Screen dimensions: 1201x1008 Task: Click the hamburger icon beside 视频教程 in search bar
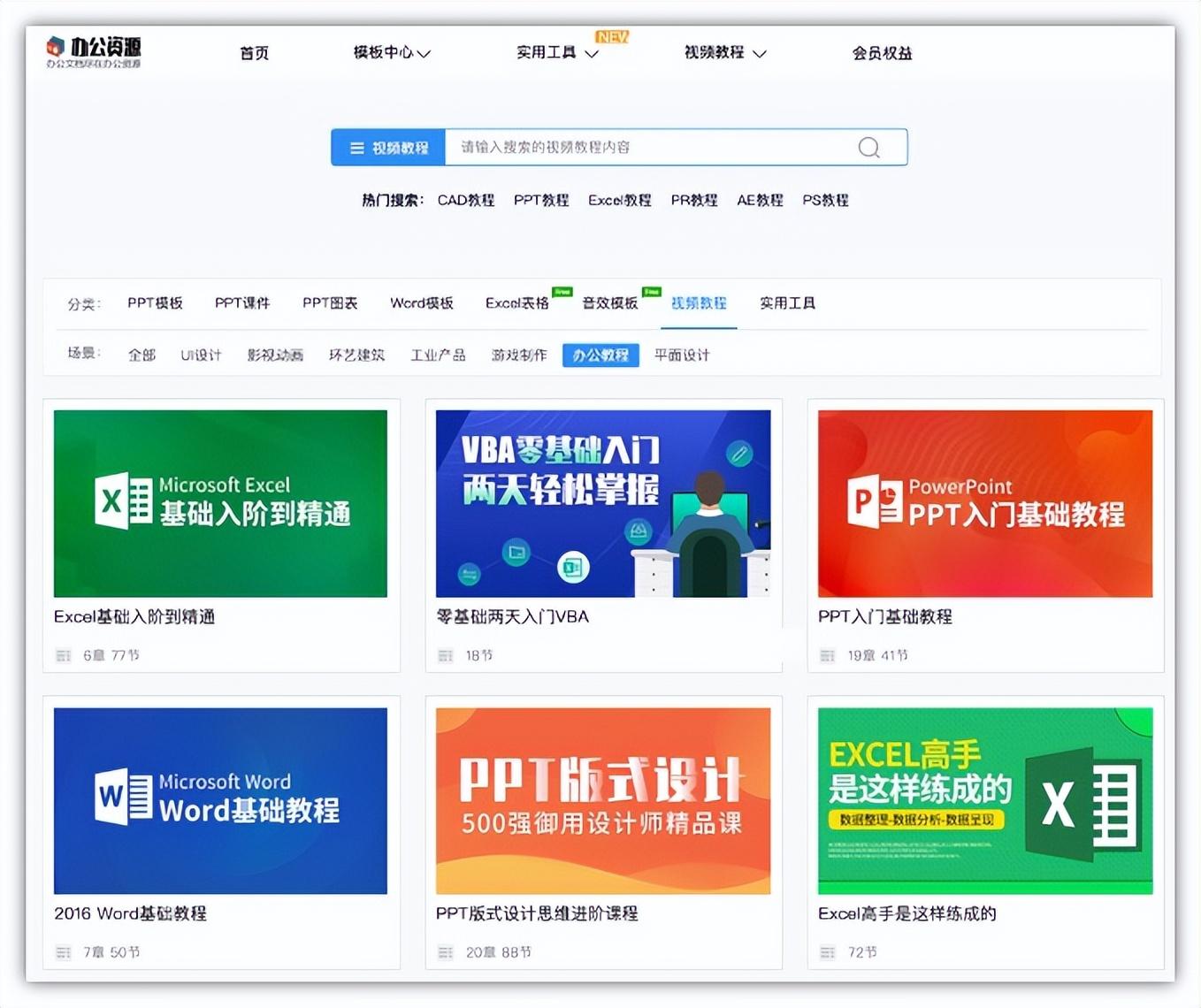coord(357,147)
